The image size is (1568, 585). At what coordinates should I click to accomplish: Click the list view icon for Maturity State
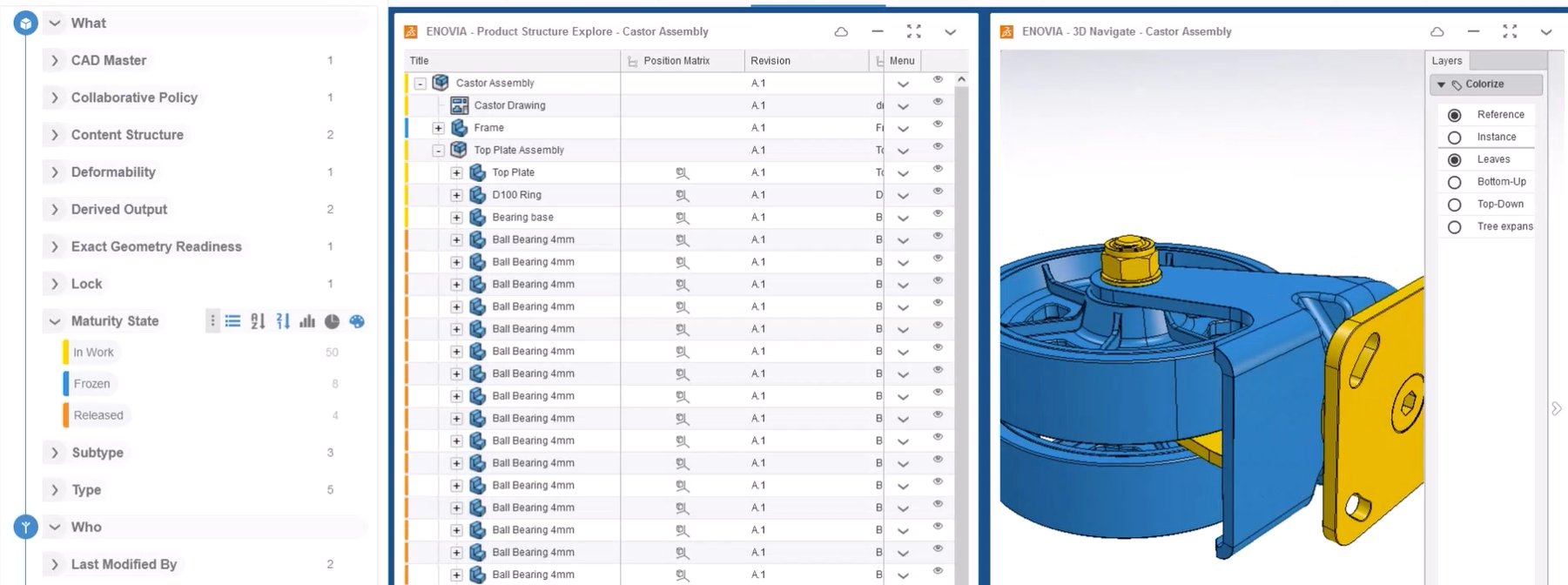coord(232,321)
